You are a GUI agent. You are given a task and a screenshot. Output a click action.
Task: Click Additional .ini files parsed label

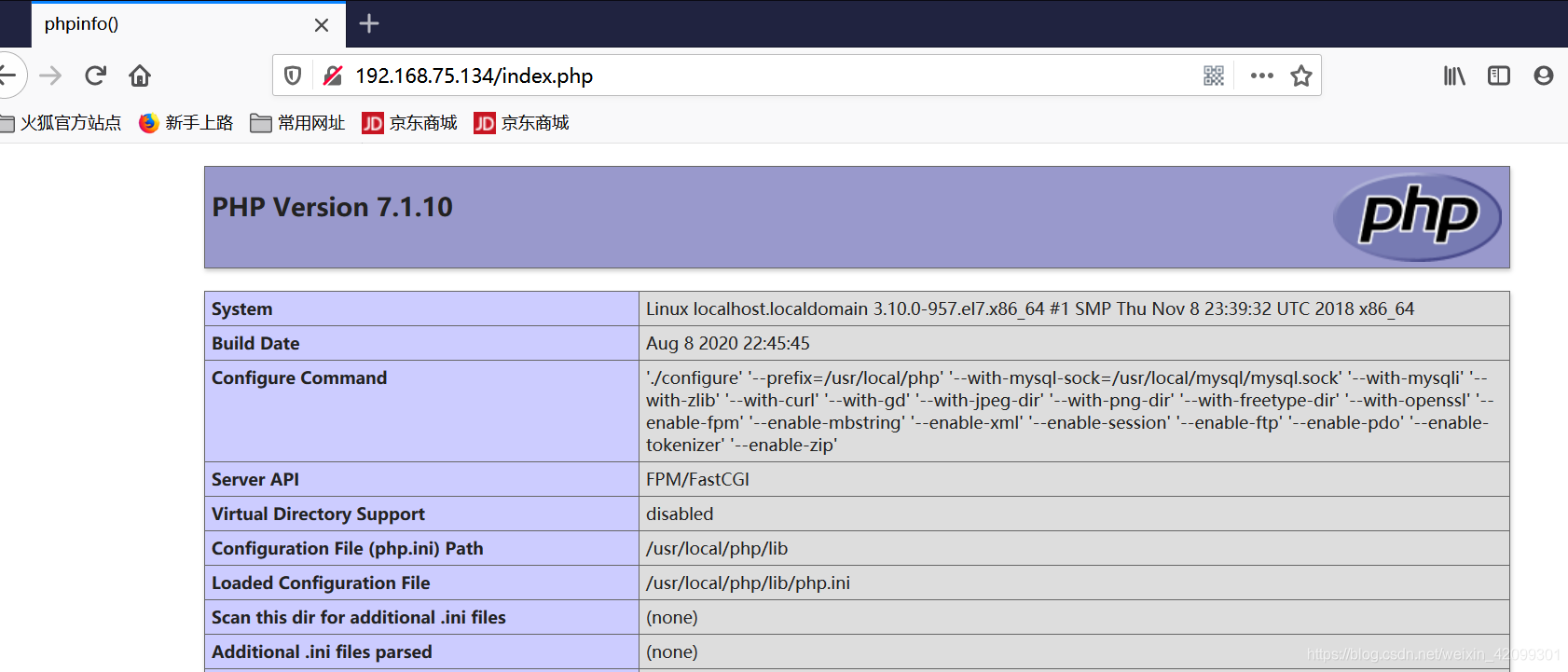tap(322, 651)
